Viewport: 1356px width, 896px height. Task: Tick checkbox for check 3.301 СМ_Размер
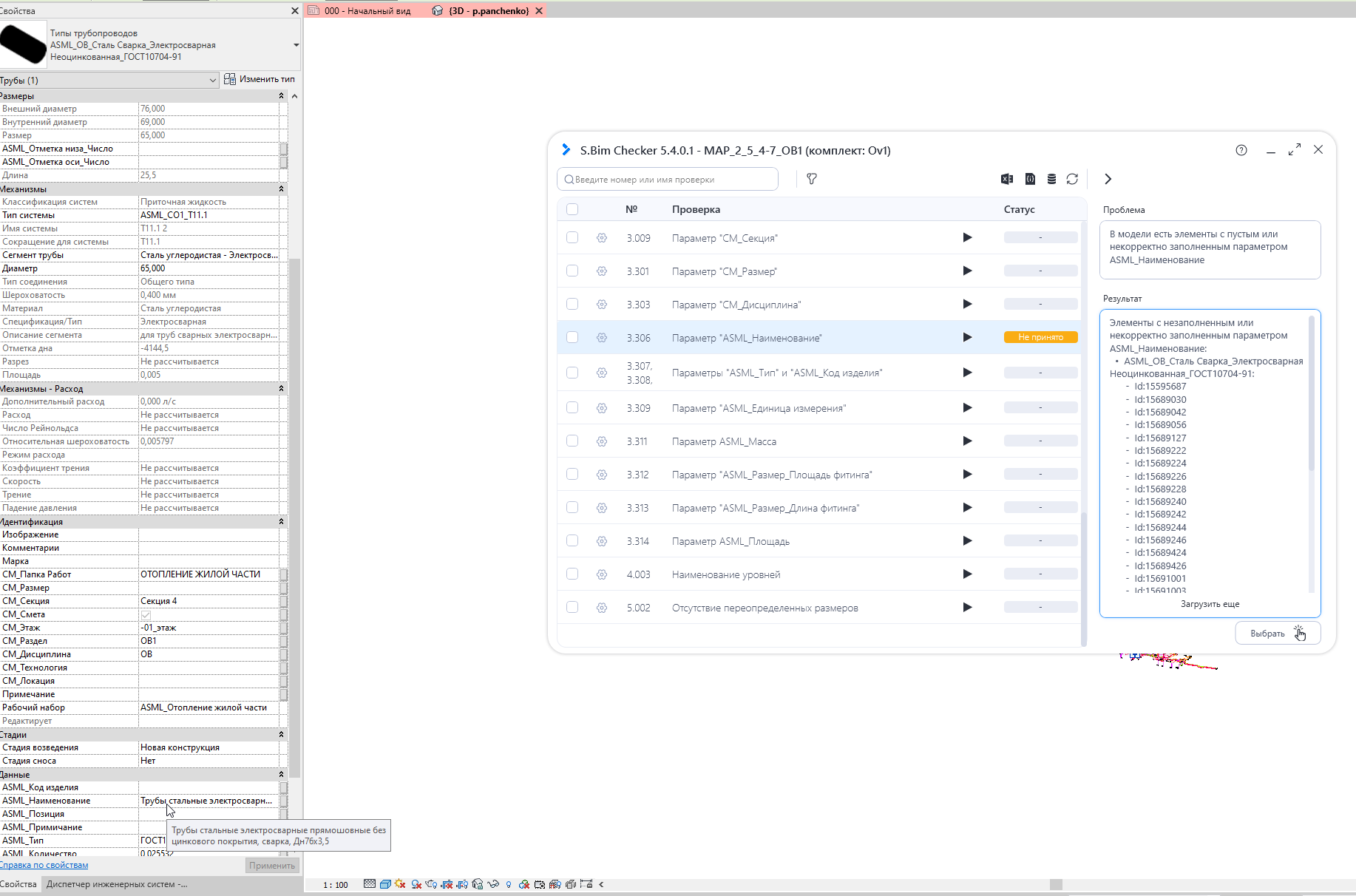click(x=572, y=271)
